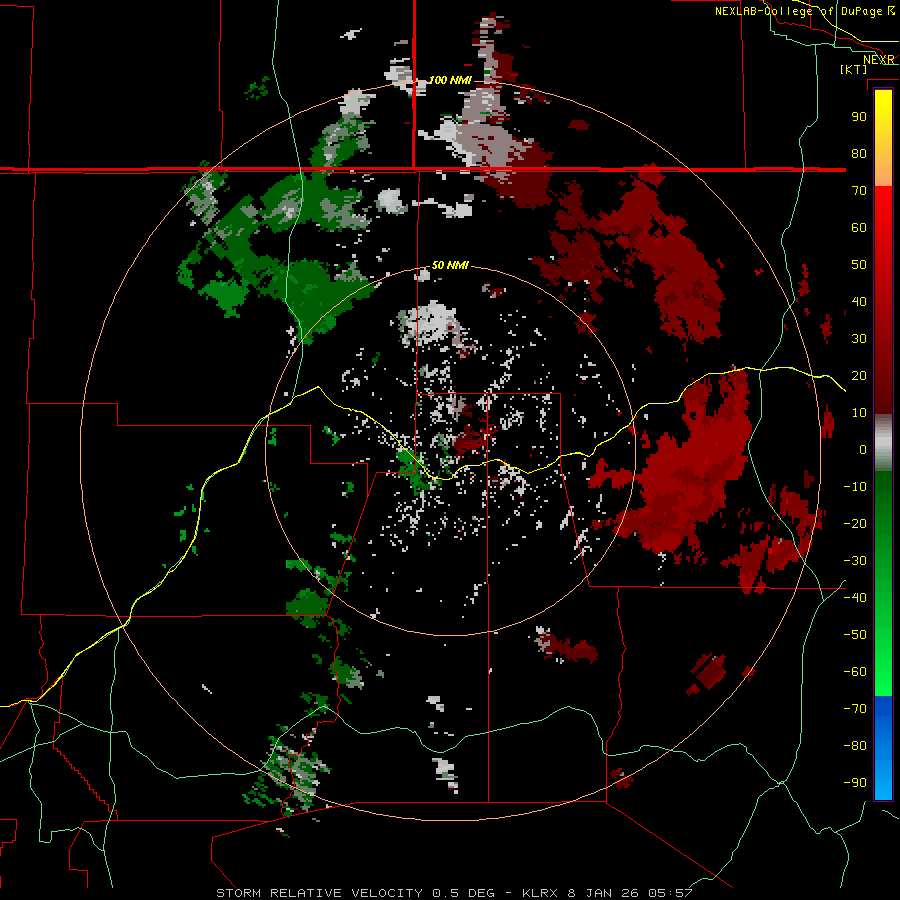The image size is (900, 900).
Task: Select the positive 10 knot scale label
Action: click(x=859, y=413)
